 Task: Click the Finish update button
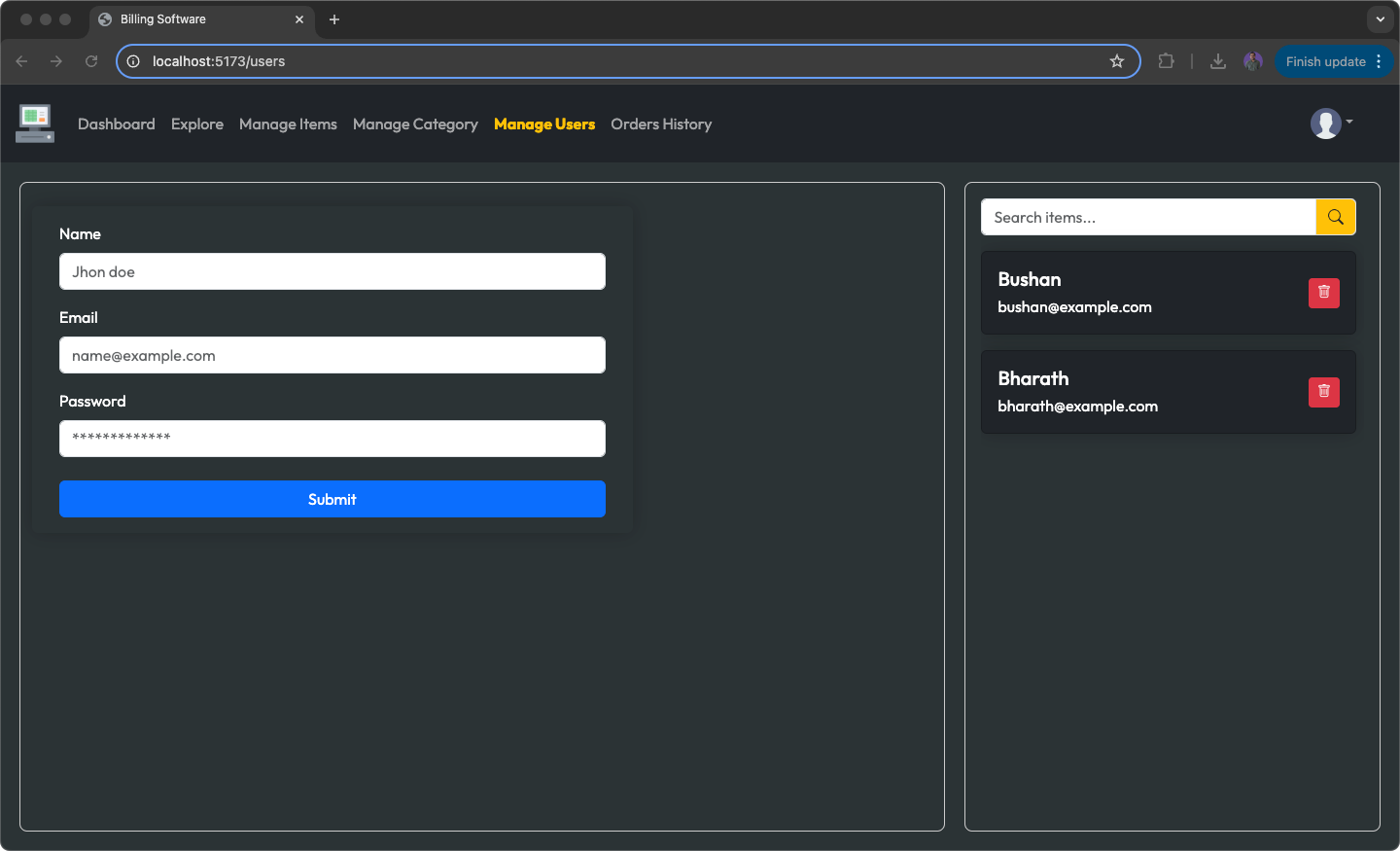[1325, 61]
